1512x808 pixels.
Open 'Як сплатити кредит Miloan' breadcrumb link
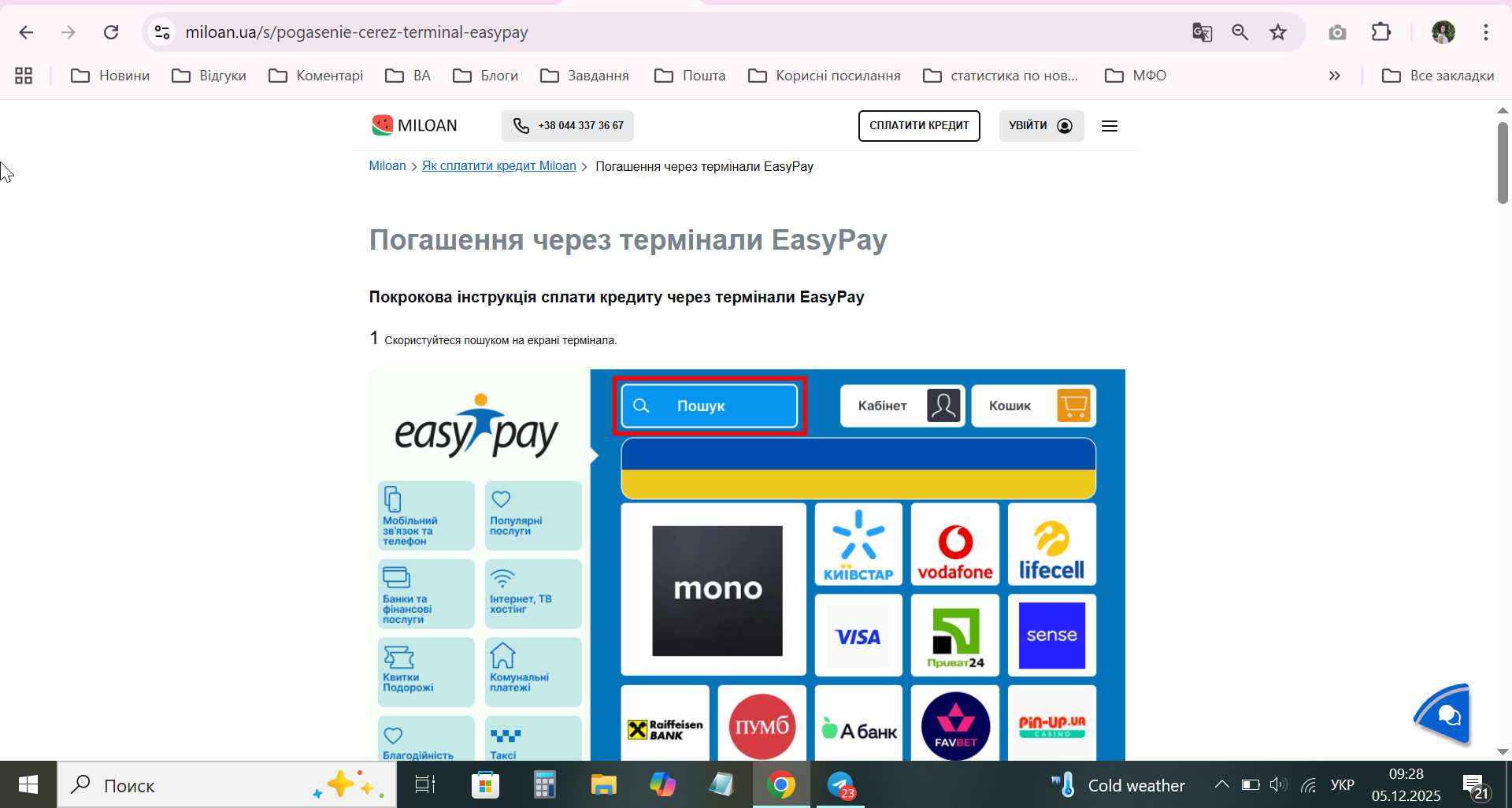pyautogui.click(x=499, y=166)
